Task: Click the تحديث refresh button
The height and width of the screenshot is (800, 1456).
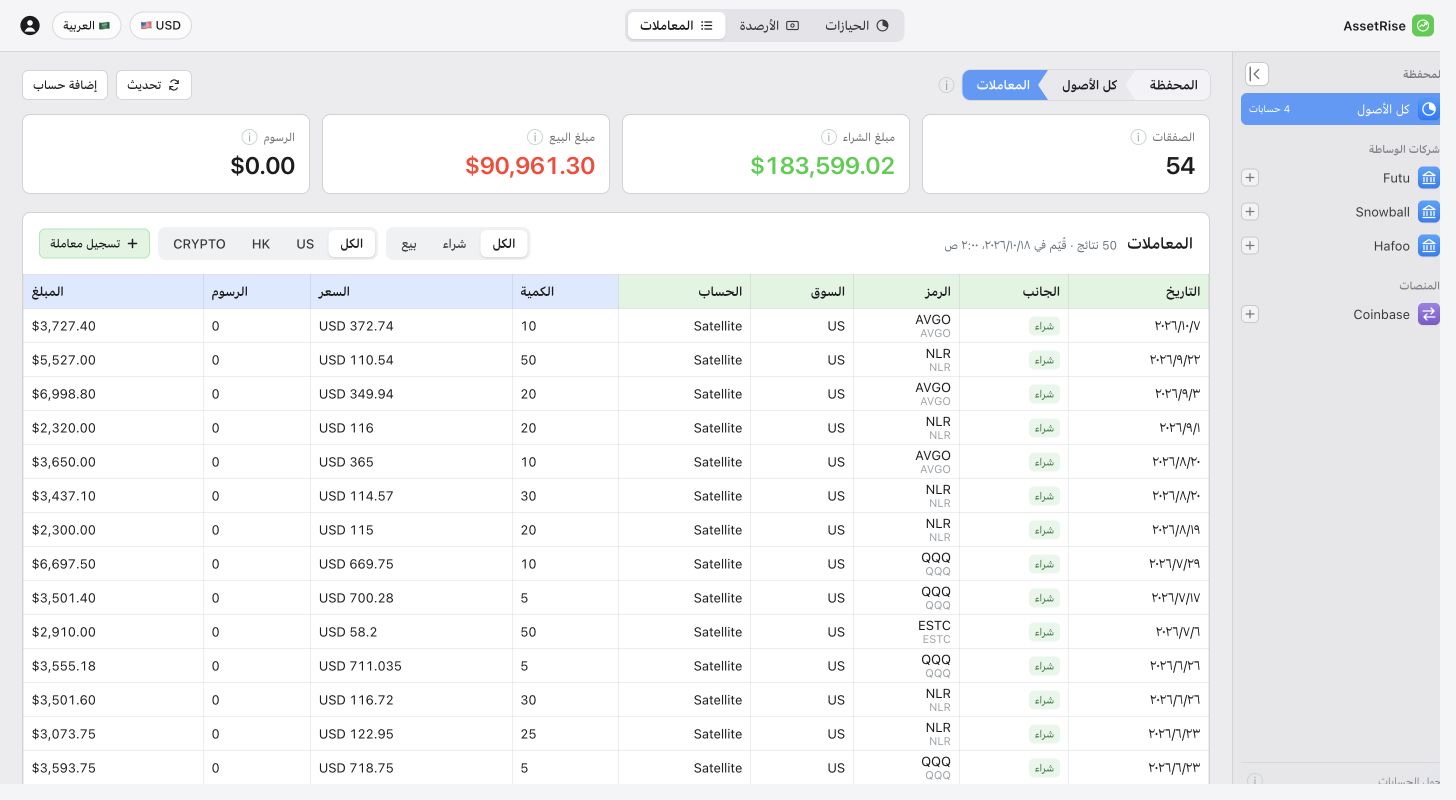Action: 154,85
